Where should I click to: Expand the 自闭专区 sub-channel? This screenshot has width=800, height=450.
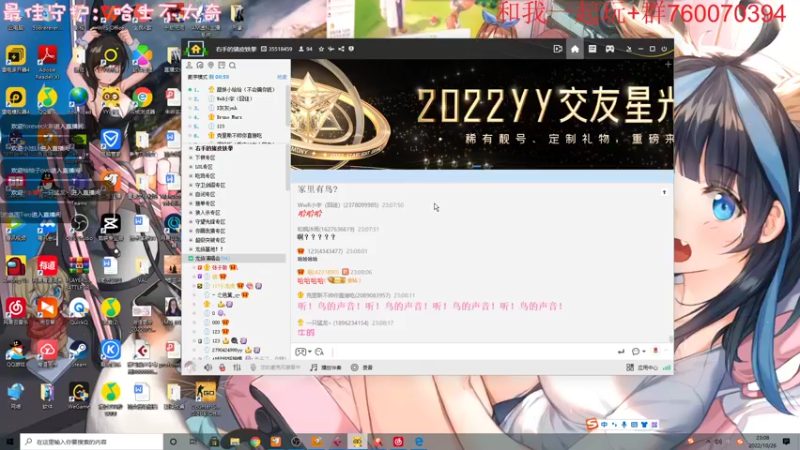pyautogui.click(x=191, y=194)
